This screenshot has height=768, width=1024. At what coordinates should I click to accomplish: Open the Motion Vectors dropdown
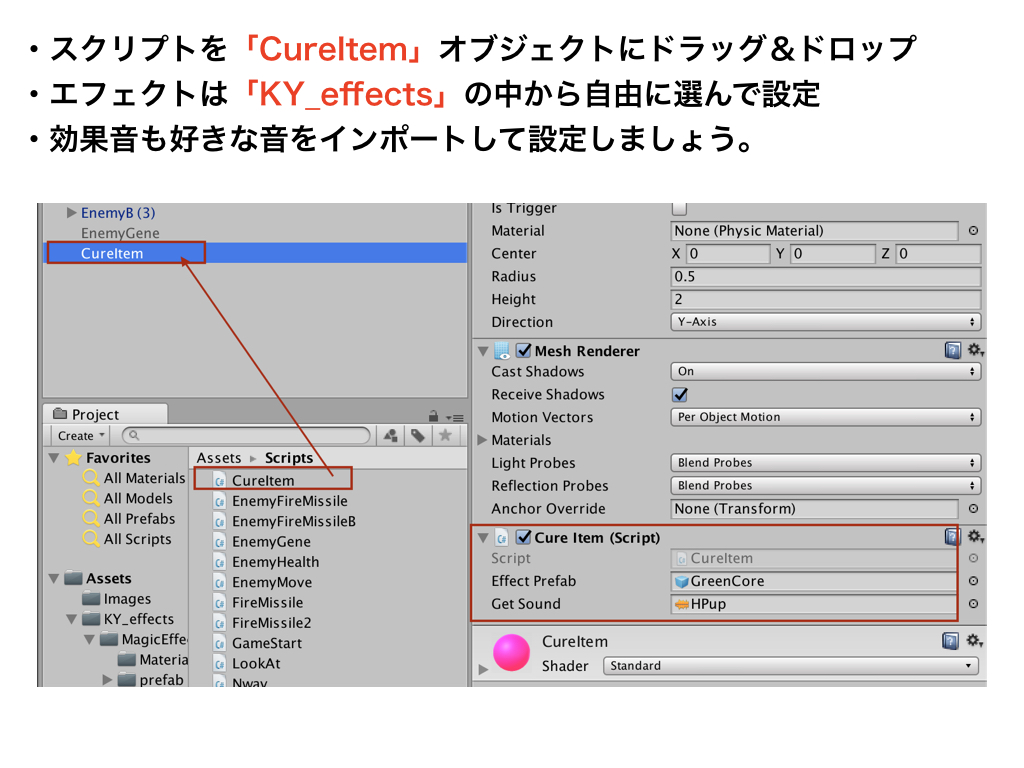(825, 417)
